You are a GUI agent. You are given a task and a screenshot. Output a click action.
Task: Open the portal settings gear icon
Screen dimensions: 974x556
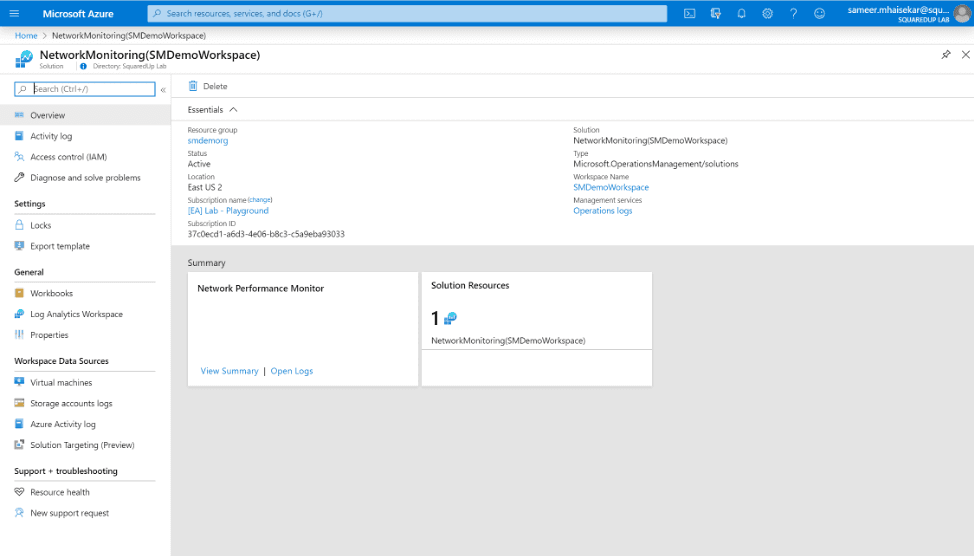pos(767,14)
